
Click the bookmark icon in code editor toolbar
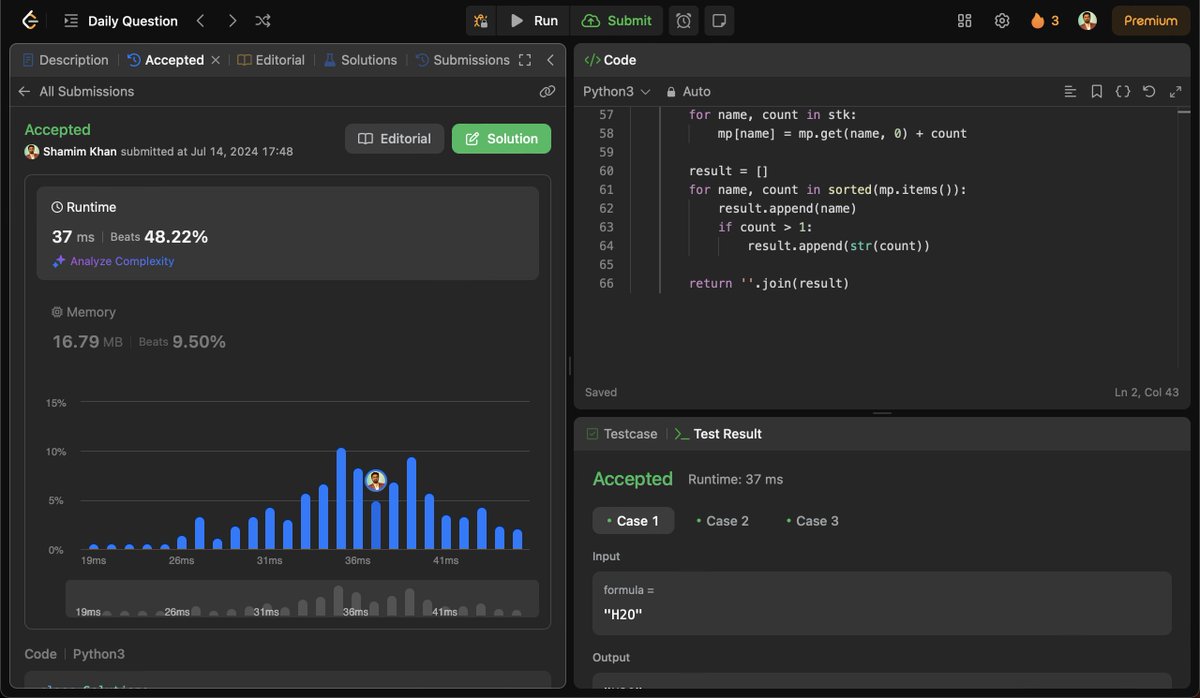[x=1097, y=91]
